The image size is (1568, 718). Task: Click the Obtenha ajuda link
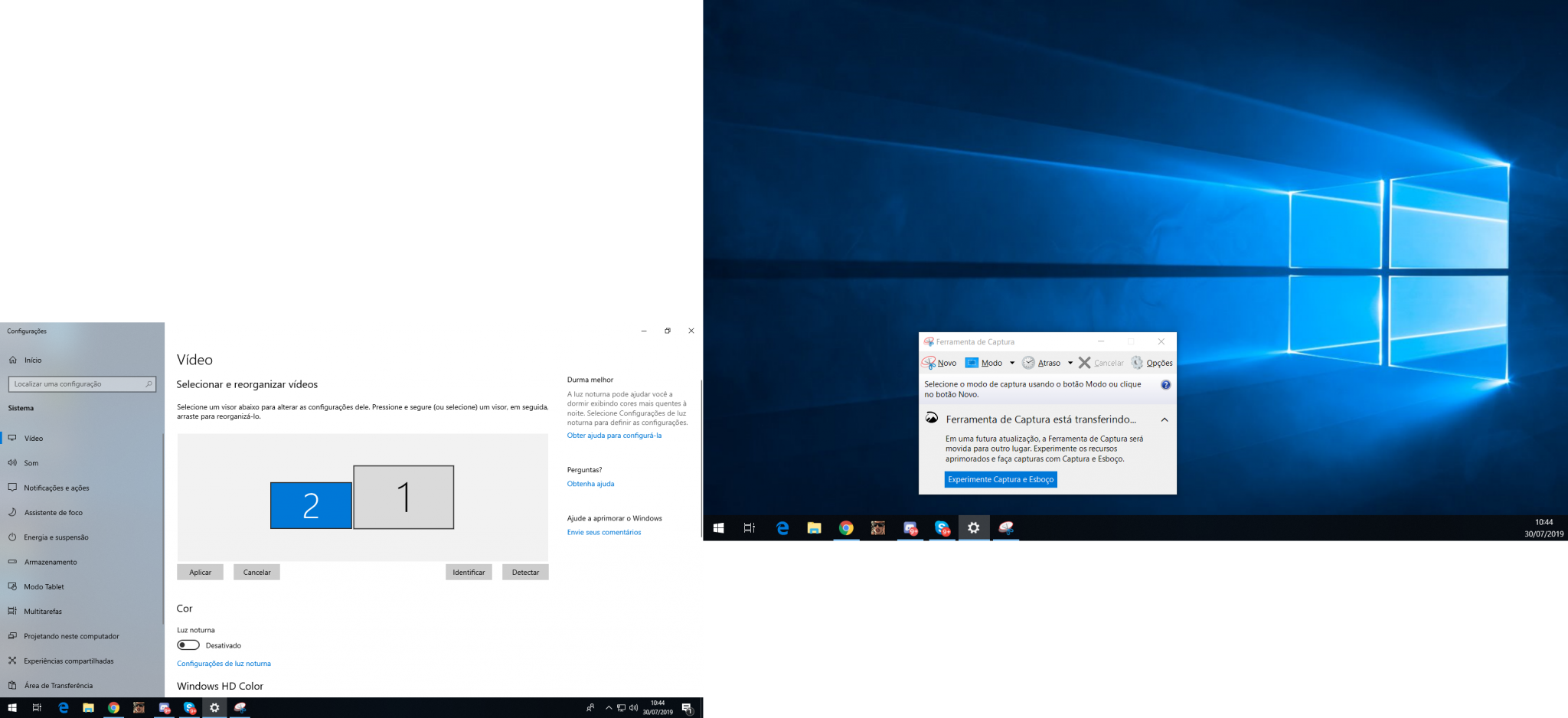coord(590,484)
